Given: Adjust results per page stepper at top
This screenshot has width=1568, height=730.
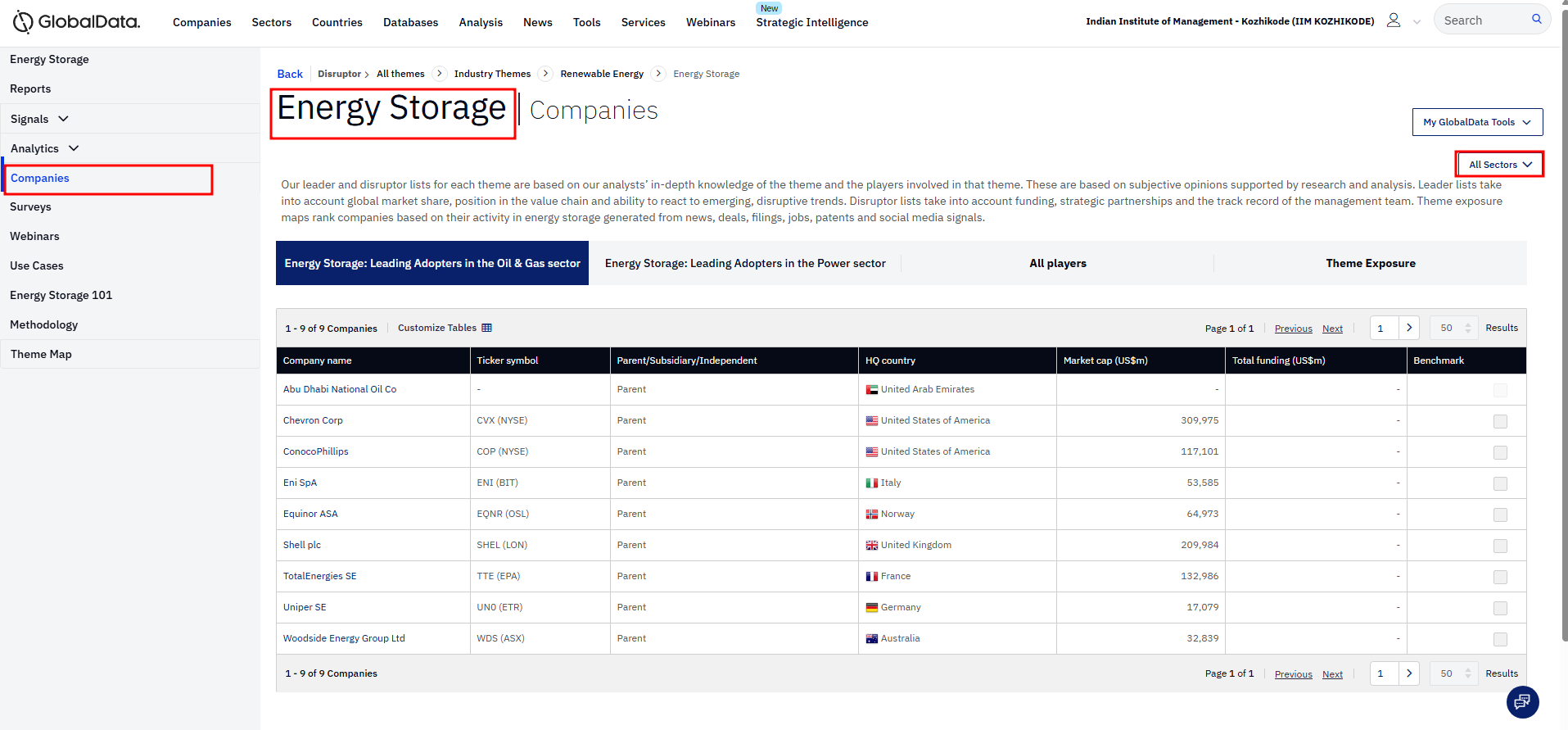Looking at the screenshot, I should pos(1467,328).
